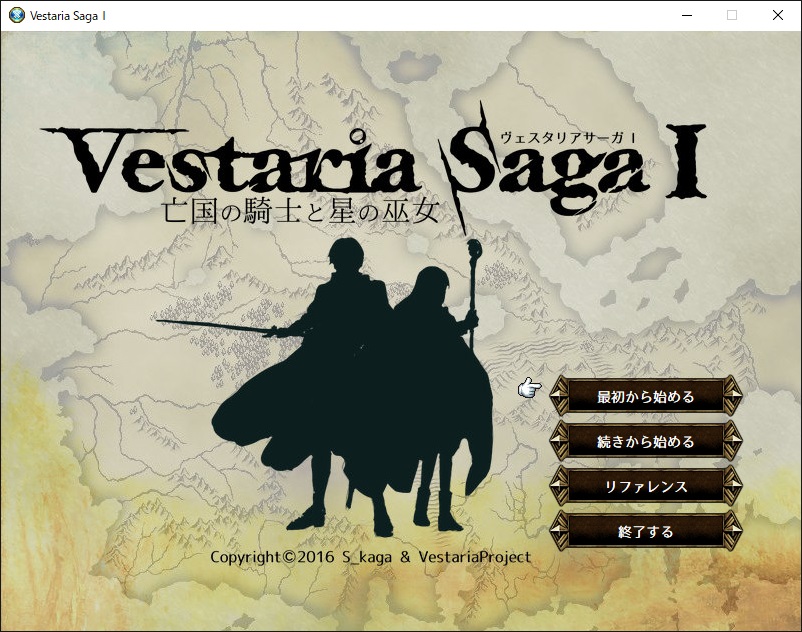The image size is (802, 632).
Task: Choose 終了する to quit the game
Action: [645, 531]
